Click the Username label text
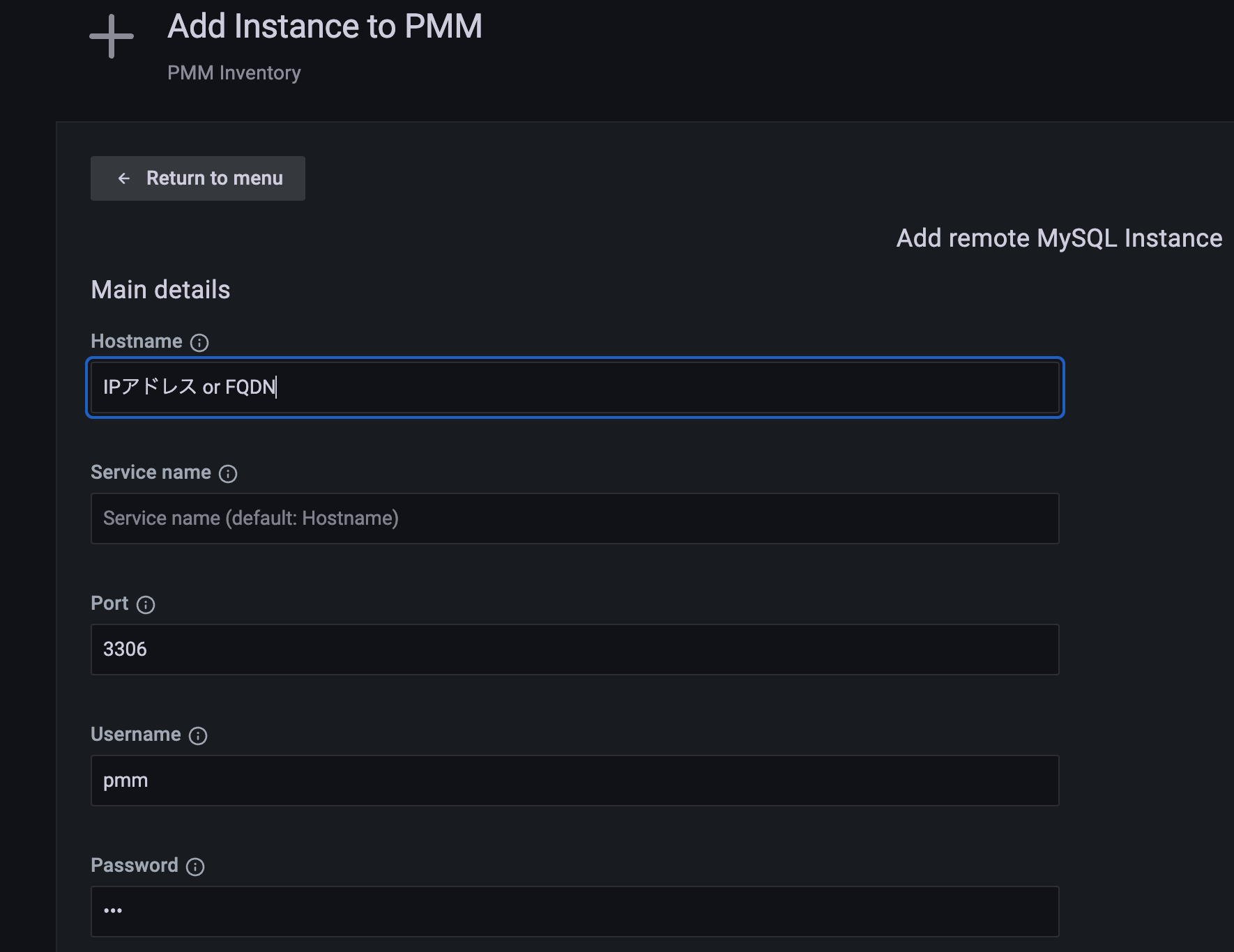The width and height of the screenshot is (1234, 952). coord(136,734)
